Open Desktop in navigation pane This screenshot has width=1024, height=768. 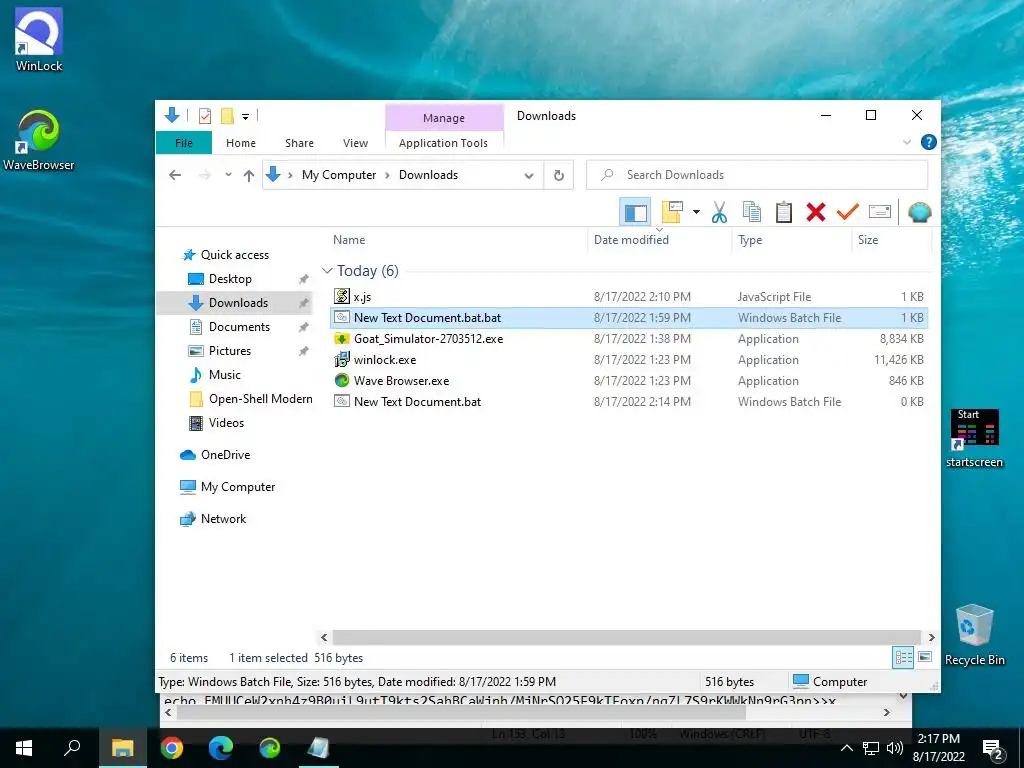click(230, 279)
